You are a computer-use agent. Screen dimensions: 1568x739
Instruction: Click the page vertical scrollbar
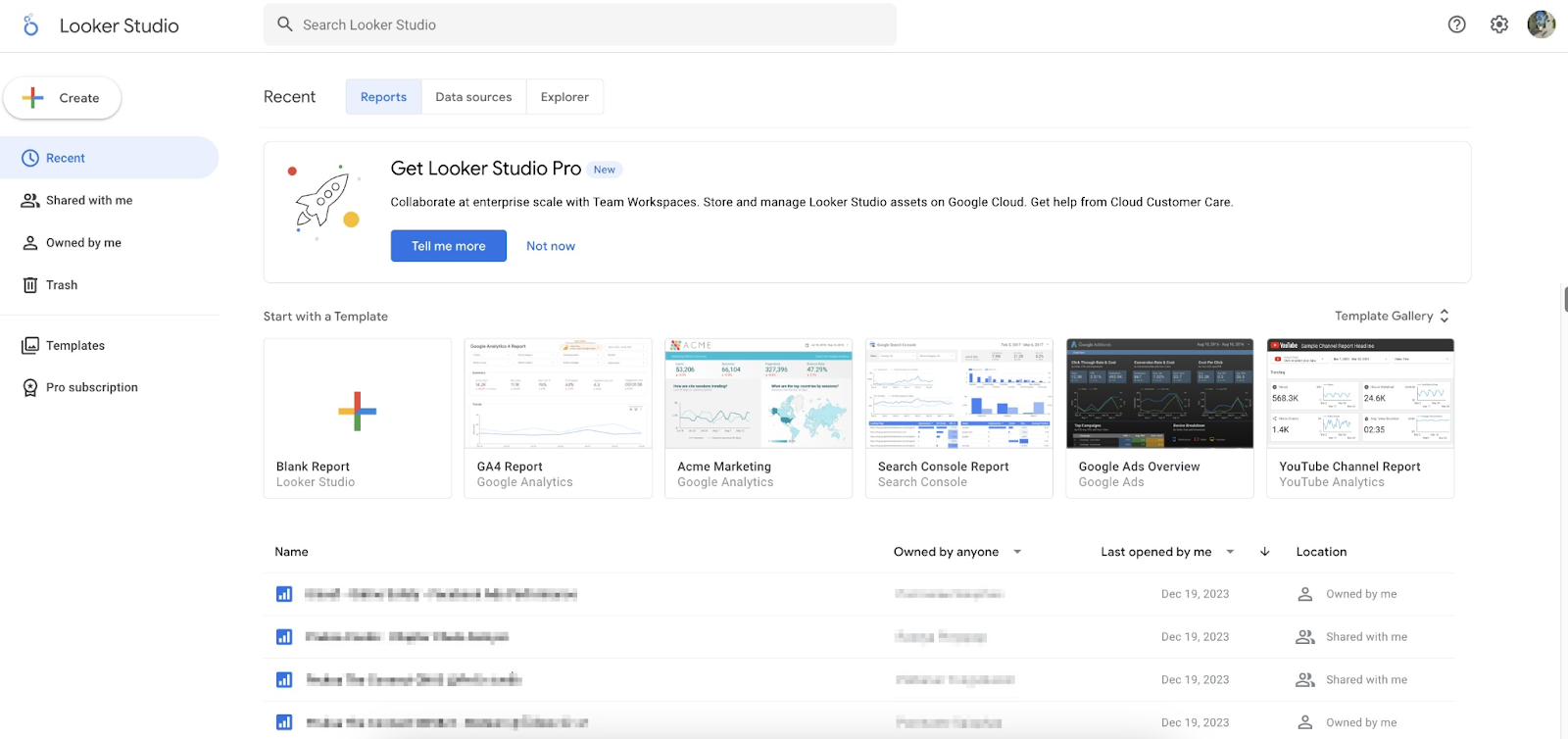(1564, 298)
